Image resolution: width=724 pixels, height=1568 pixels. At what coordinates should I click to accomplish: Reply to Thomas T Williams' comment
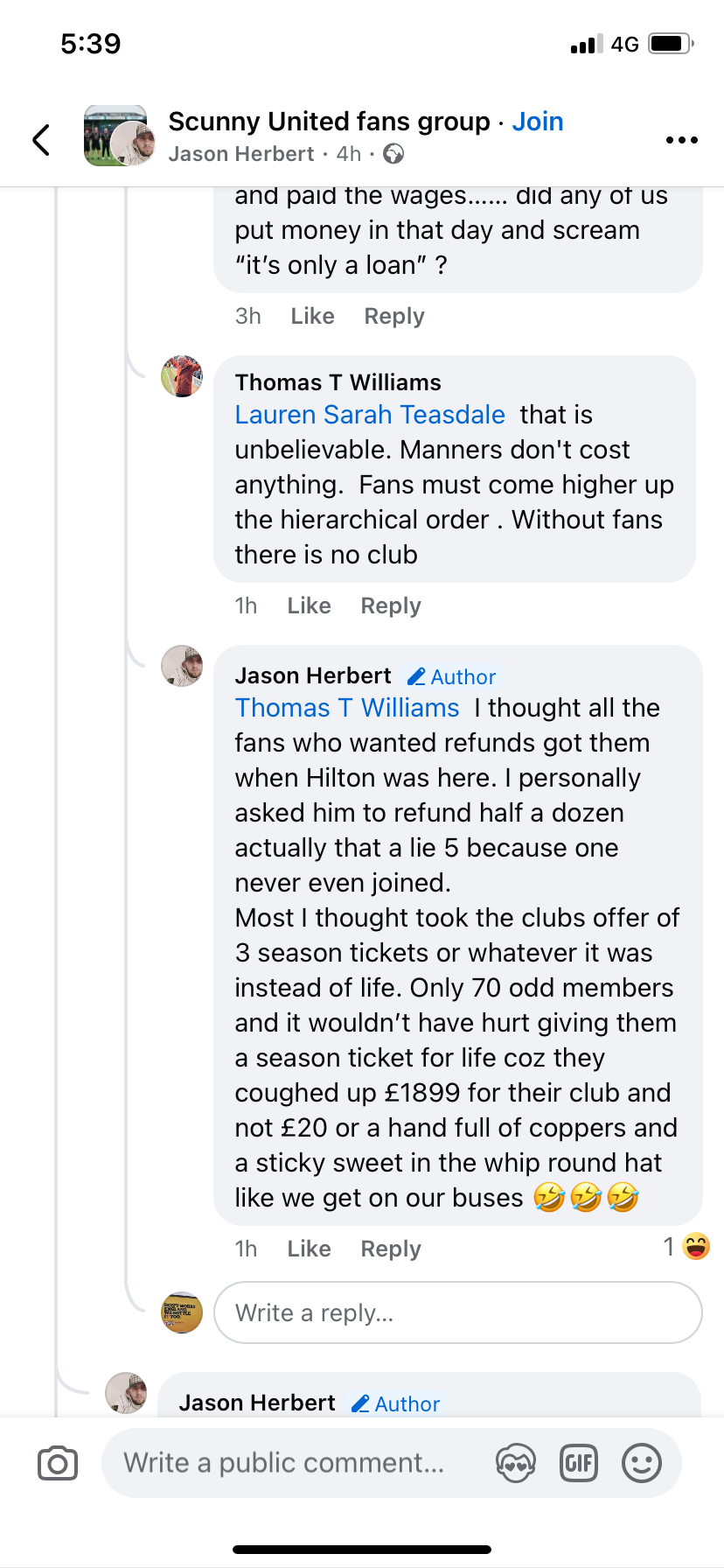point(391,605)
